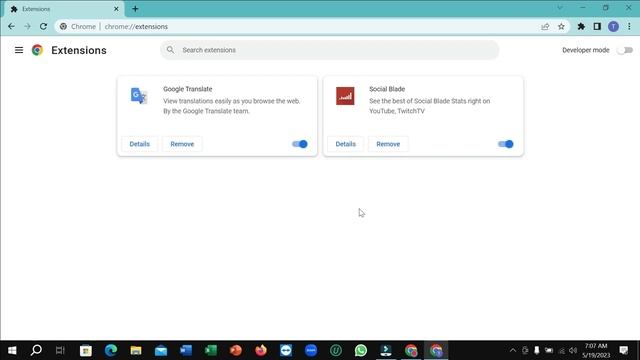Focus the Search extensions input field
The width and height of the screenshot is (640, 360).
(329, 50)
